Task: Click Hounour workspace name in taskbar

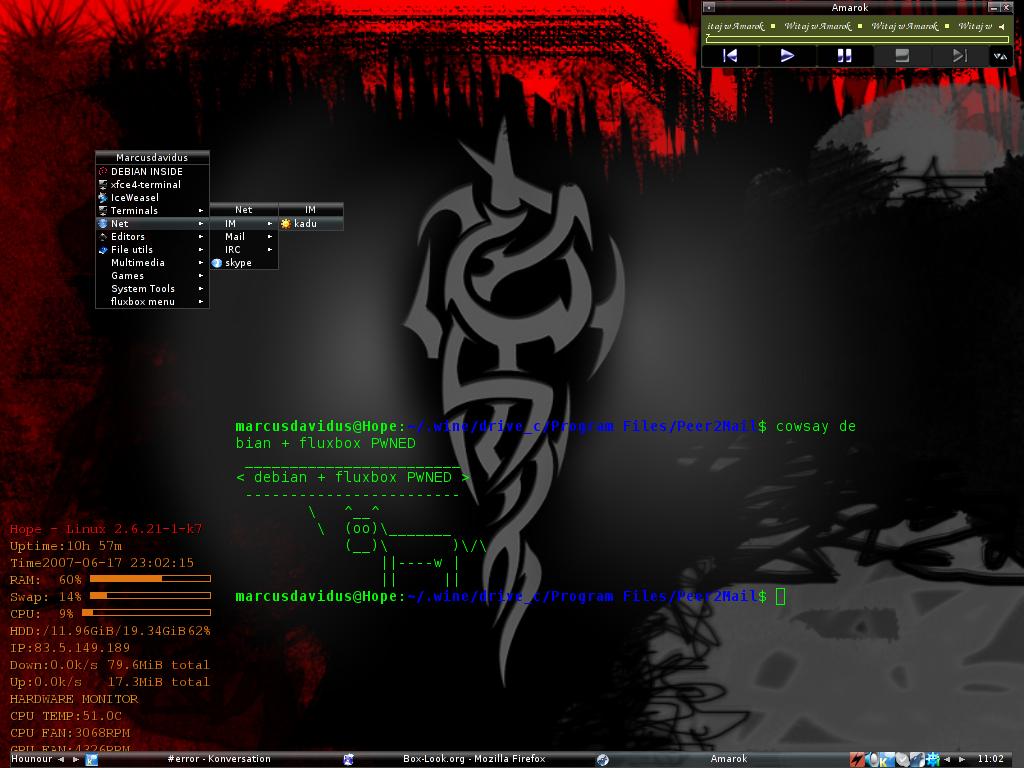Action: pyautogui.click(x=31, y=759)
